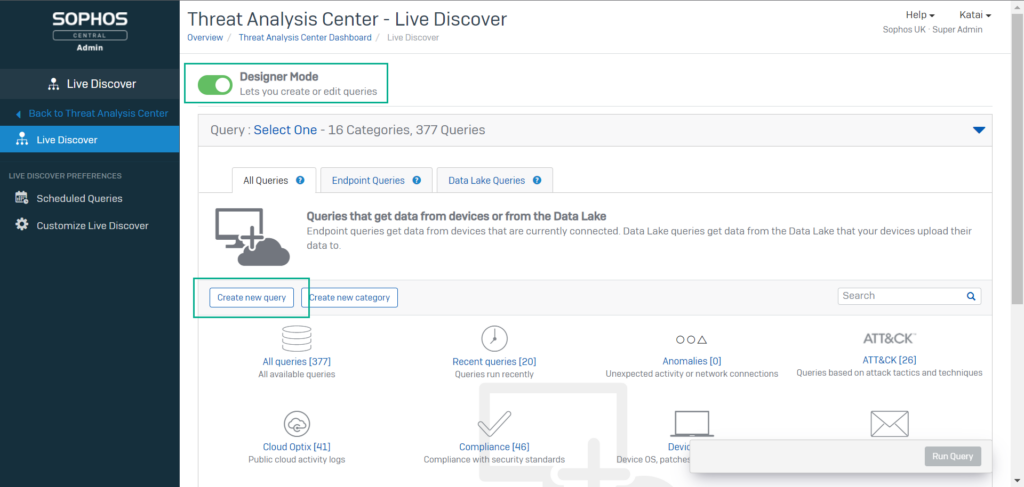Click the Data Lake Queries help icon
The height and width of the screenshot is (487, 1024).
(537, 180)
